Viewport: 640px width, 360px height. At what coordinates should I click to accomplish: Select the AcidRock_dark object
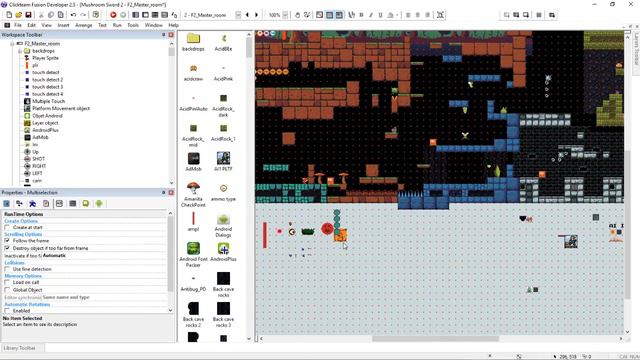(223, 105)
